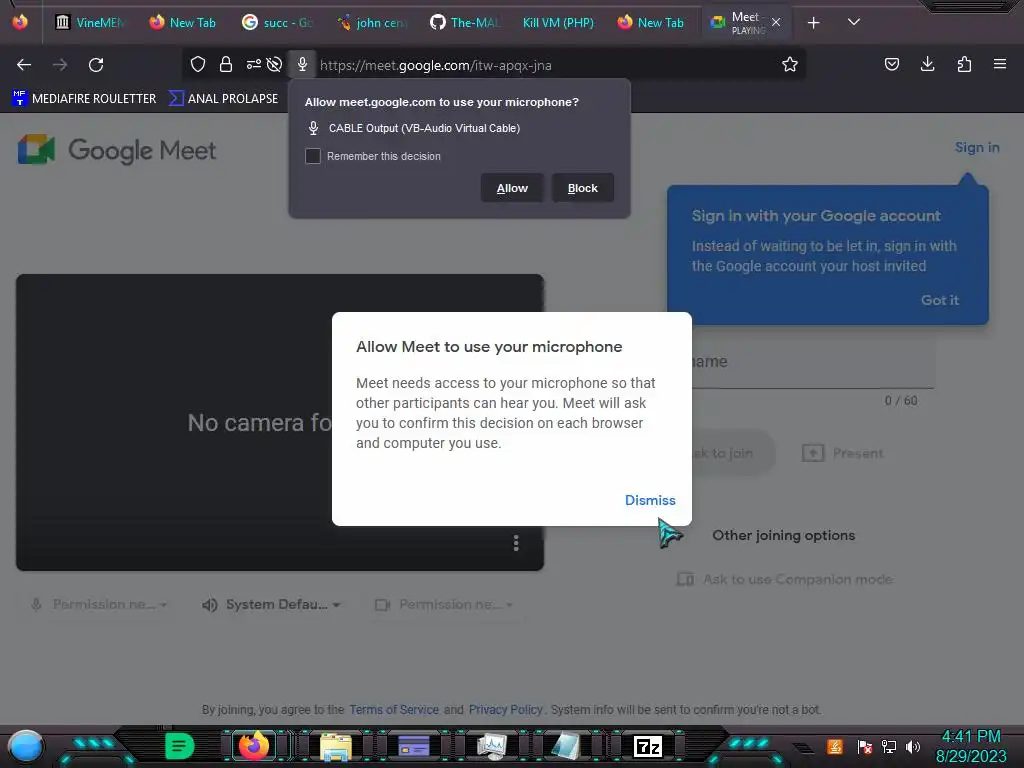Expand the System Default speaker dropdown
1024x768 pixels.
tap(271, 605)
